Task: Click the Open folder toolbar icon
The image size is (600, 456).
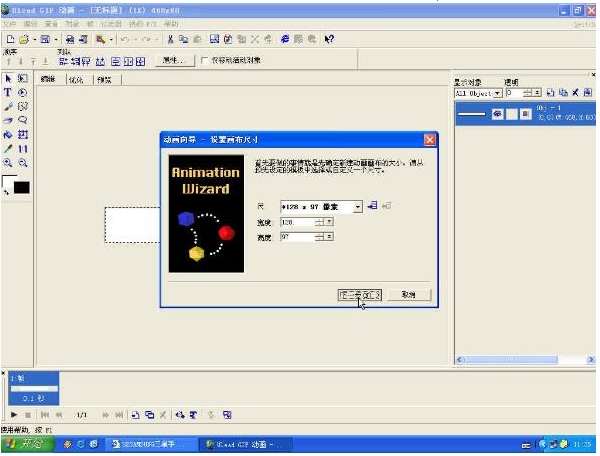Action: pos(24,39)
